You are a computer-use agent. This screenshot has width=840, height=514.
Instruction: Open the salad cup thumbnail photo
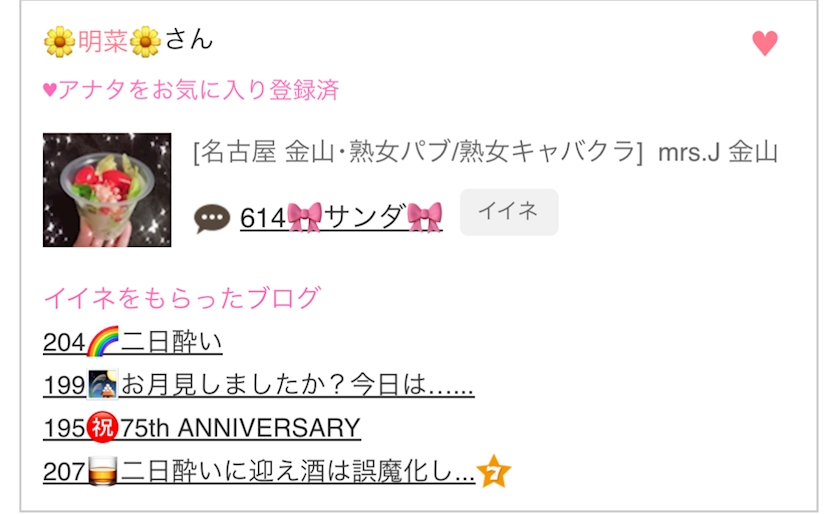(x=107, y=190)
